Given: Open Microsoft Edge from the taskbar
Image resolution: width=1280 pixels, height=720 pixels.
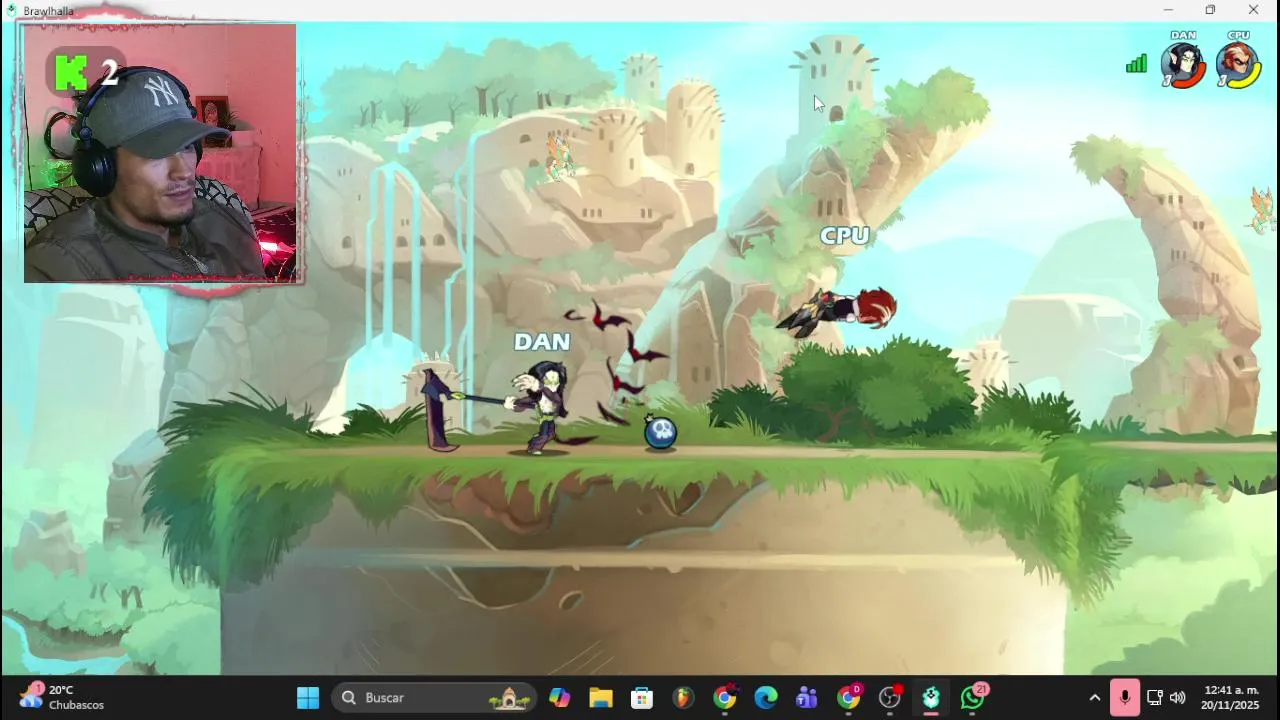Looking at the screenshot, I should (766, 697).
